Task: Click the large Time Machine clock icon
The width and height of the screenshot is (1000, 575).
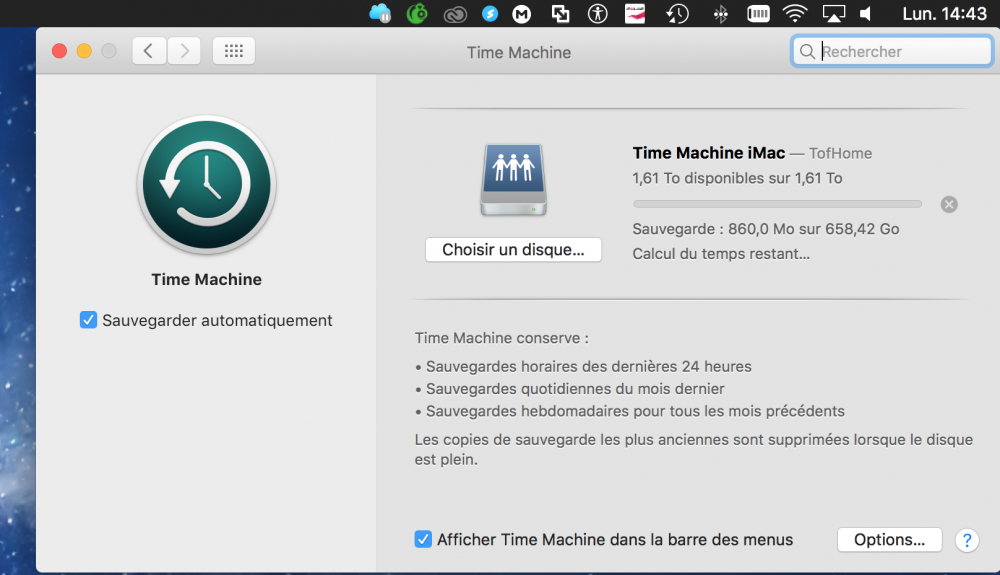Action: point(207,185)
